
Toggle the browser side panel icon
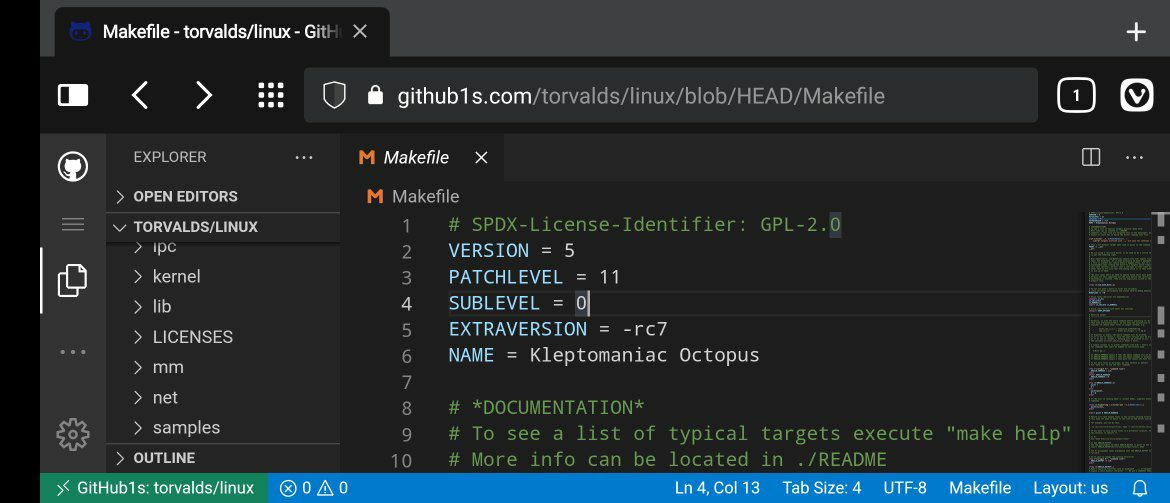[72, 96]
